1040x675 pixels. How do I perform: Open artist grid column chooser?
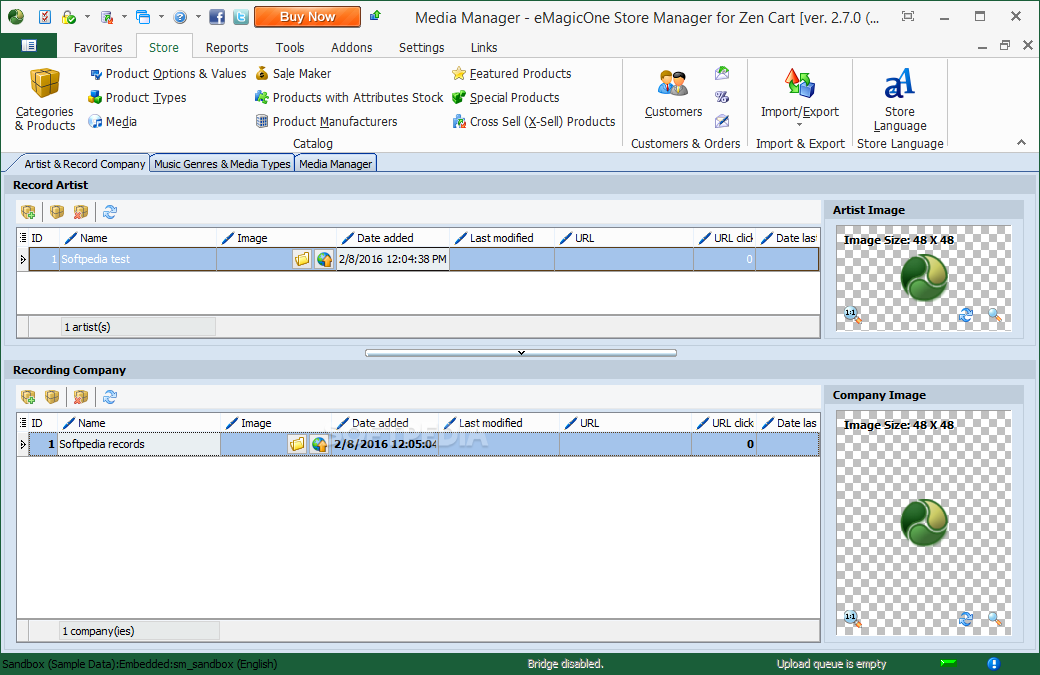click(x=23, y=238)
